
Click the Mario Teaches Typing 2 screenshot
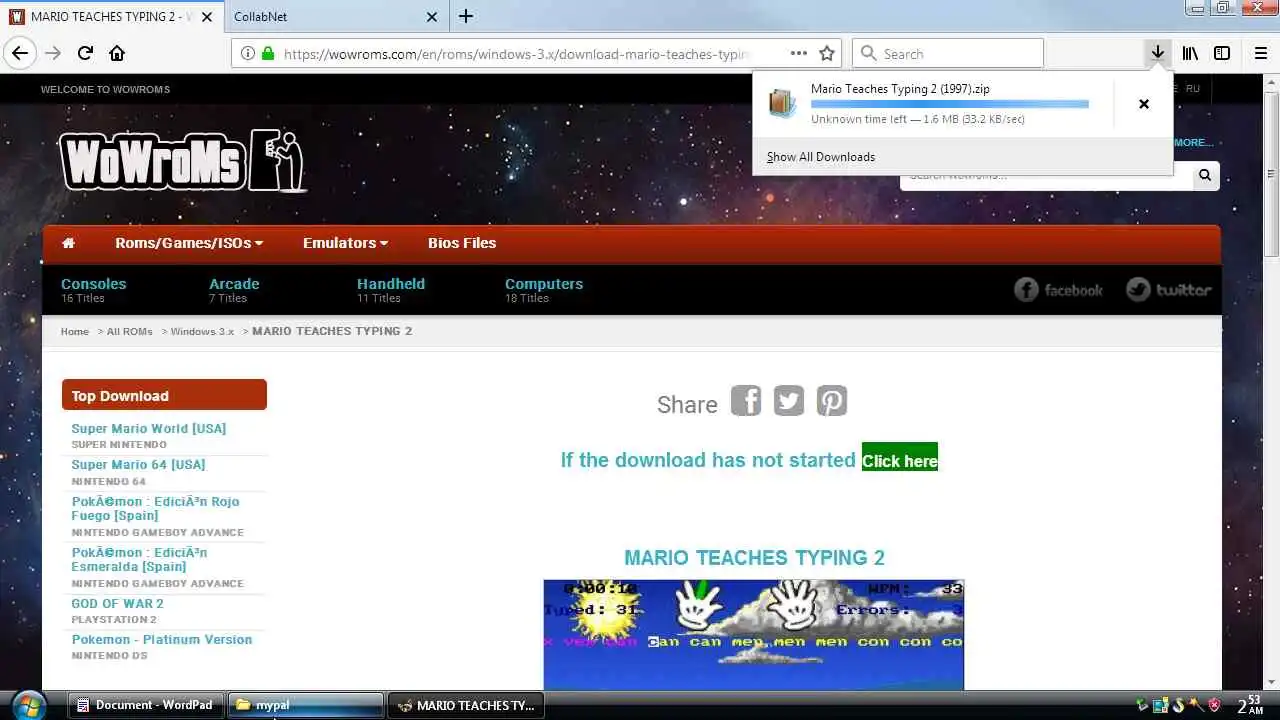coord(754,635)
